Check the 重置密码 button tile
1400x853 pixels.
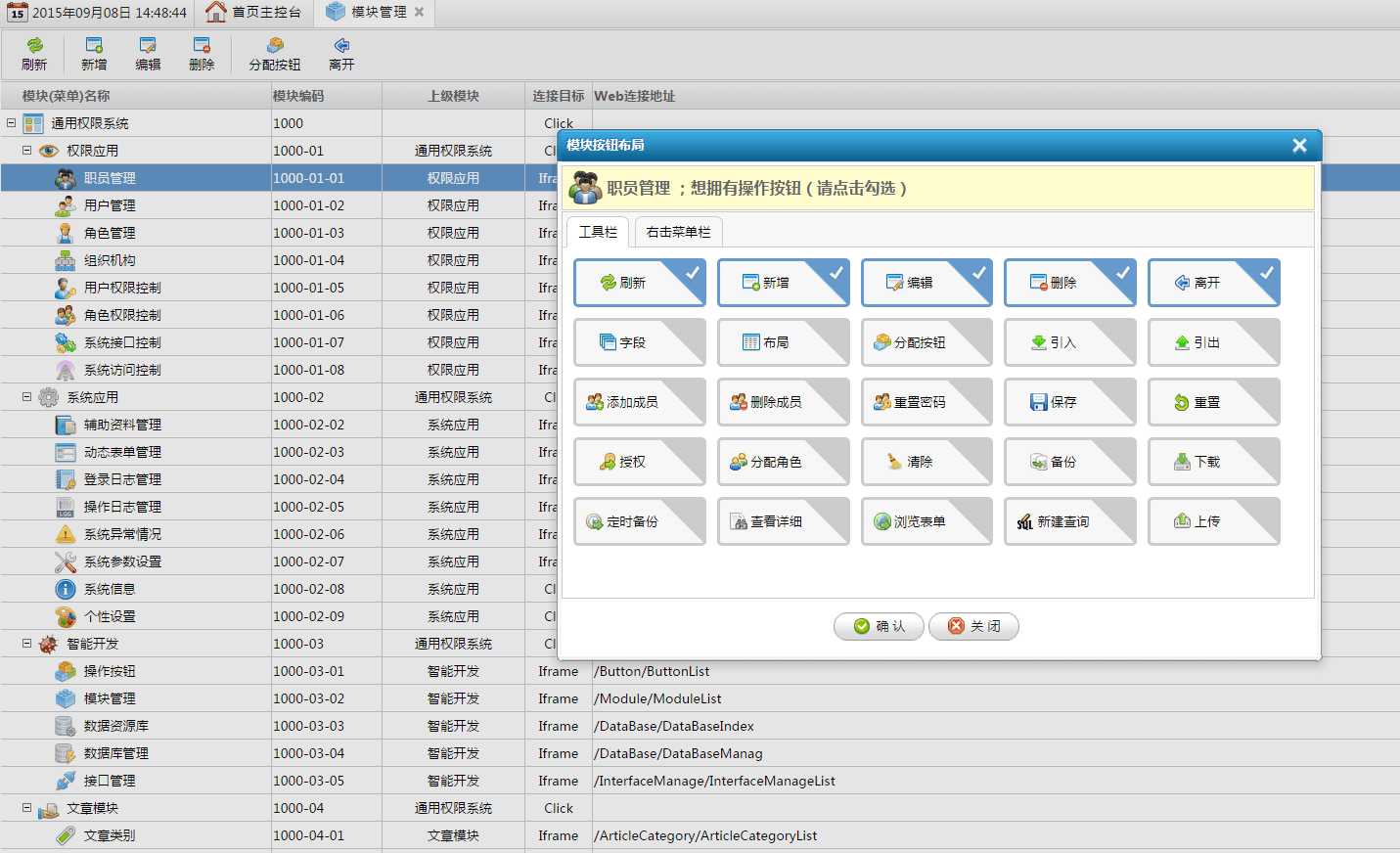pyautogui.click(x=927, y=402)
